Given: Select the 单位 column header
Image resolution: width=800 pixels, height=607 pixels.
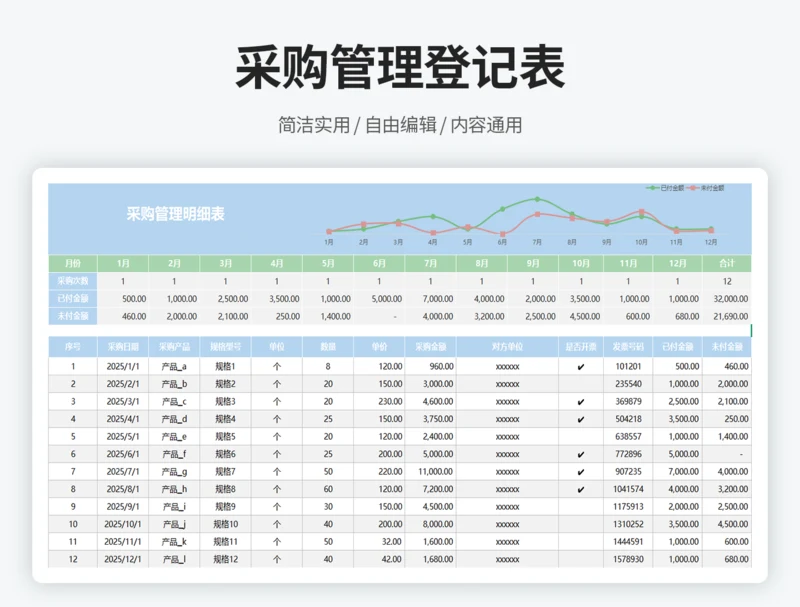Looking at the screenshot, I should pyautogui.click(x=277, y=347).
